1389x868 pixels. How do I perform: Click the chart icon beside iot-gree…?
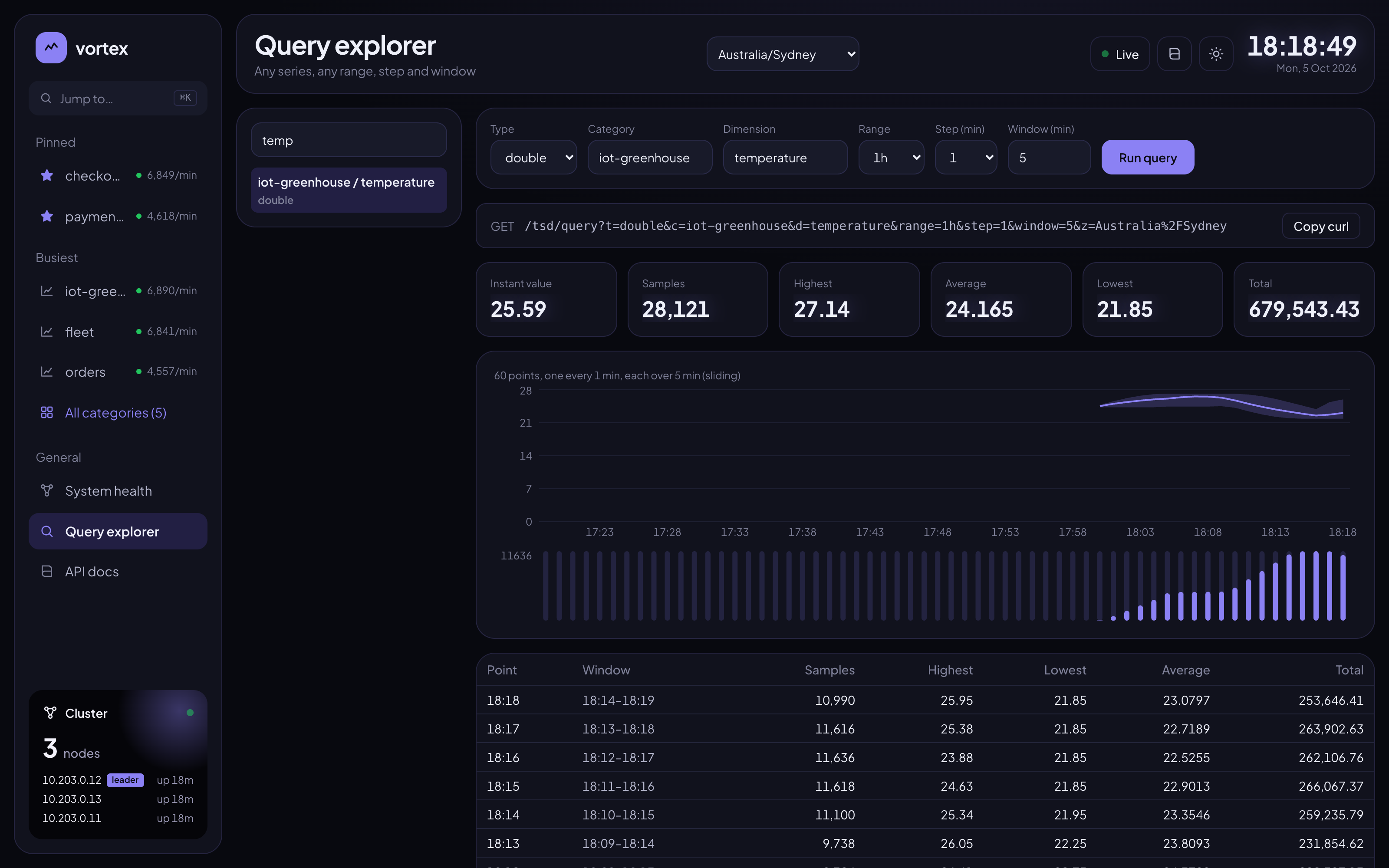[47, 291]
